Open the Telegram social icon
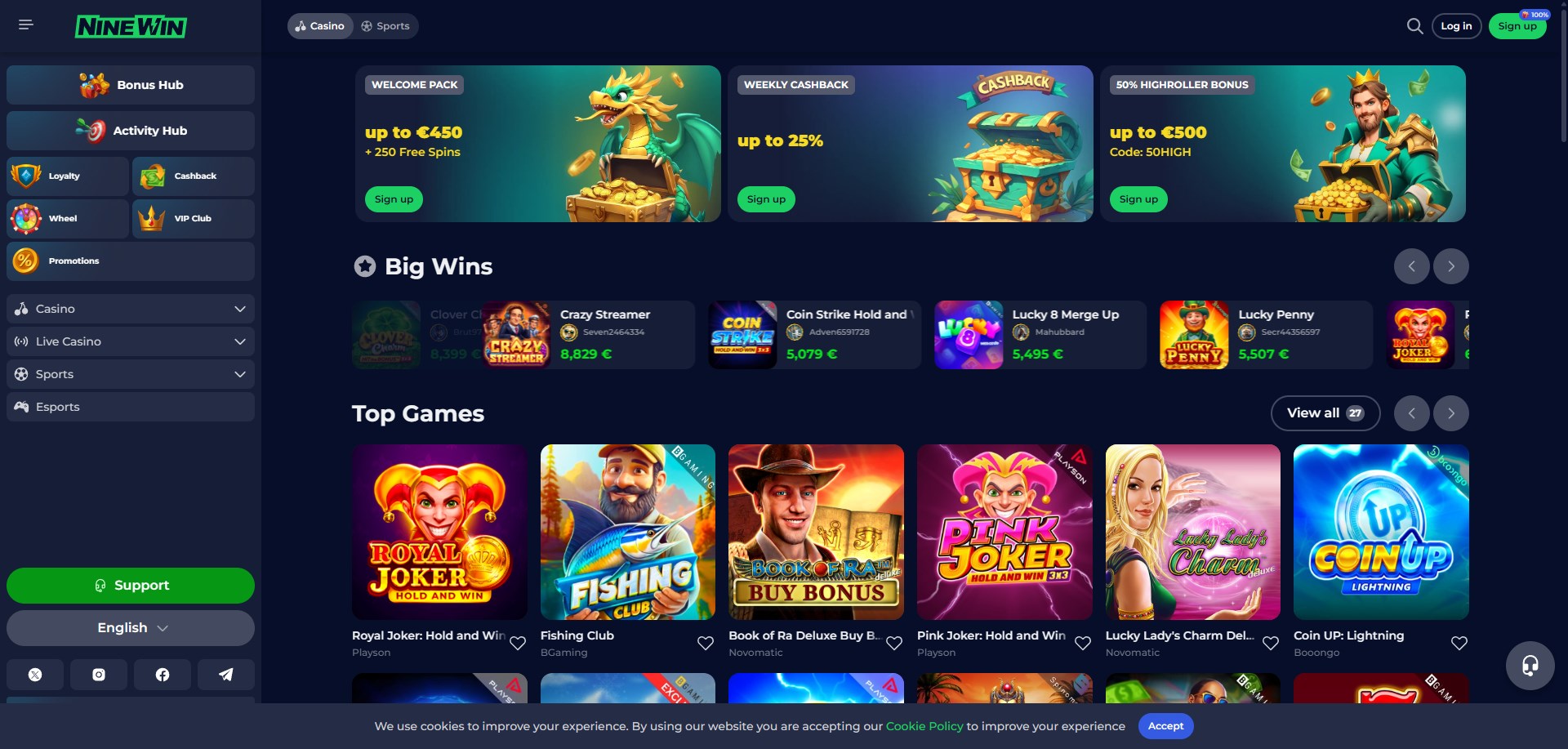 (x=226, y=675)
